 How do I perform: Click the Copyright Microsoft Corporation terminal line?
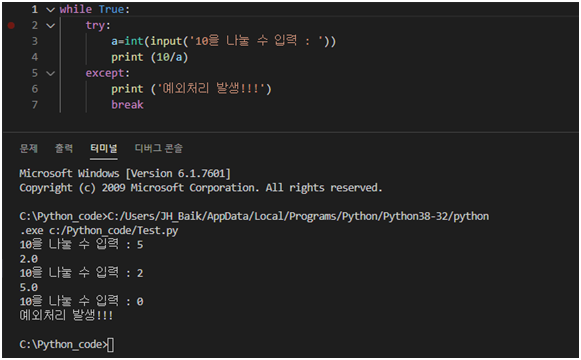point(200,188)
